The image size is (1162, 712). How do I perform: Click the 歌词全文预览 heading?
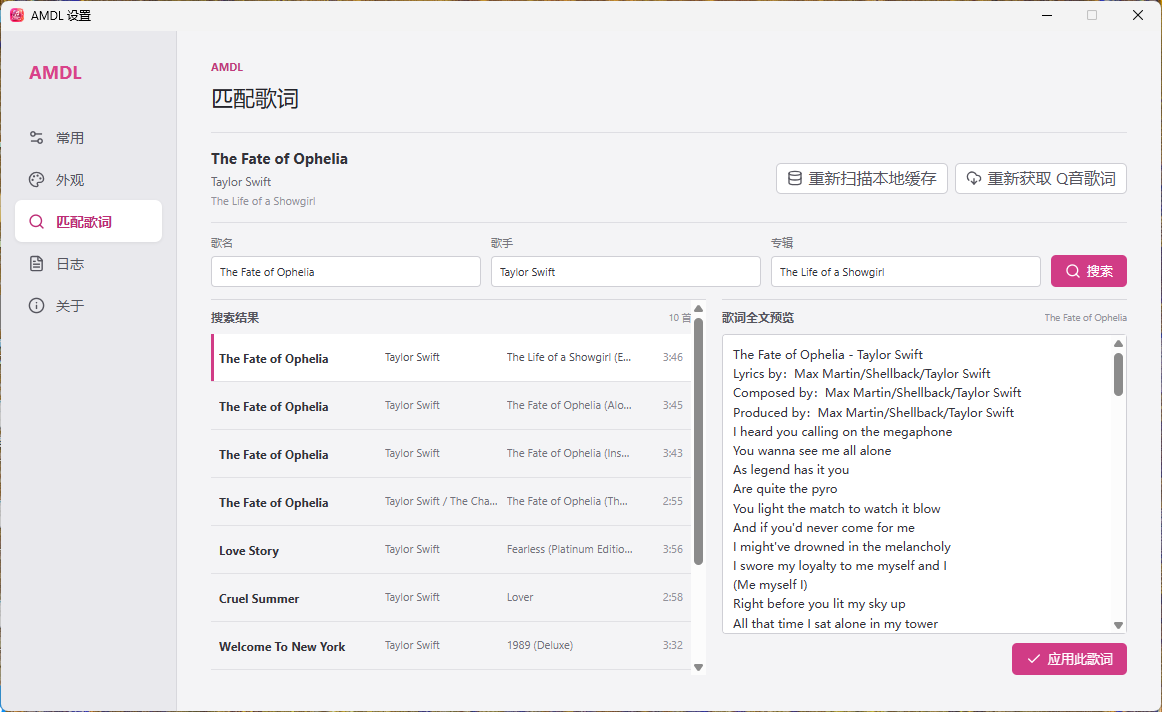point(758,318)
